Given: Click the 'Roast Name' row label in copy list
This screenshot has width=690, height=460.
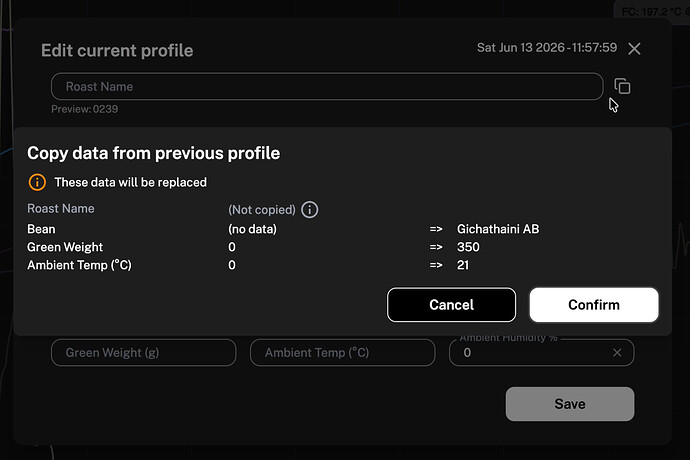Looking at the screenshot, I should click(61, 209).
